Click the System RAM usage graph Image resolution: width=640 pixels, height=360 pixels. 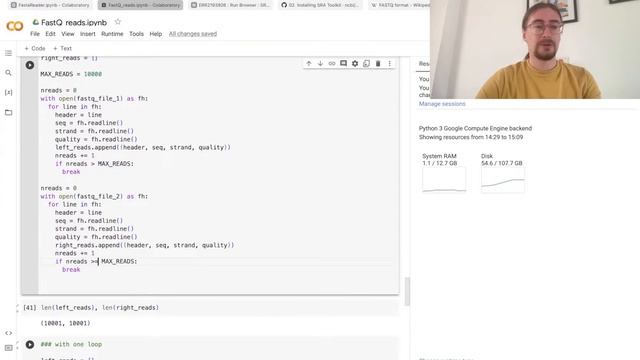[444, 180]
